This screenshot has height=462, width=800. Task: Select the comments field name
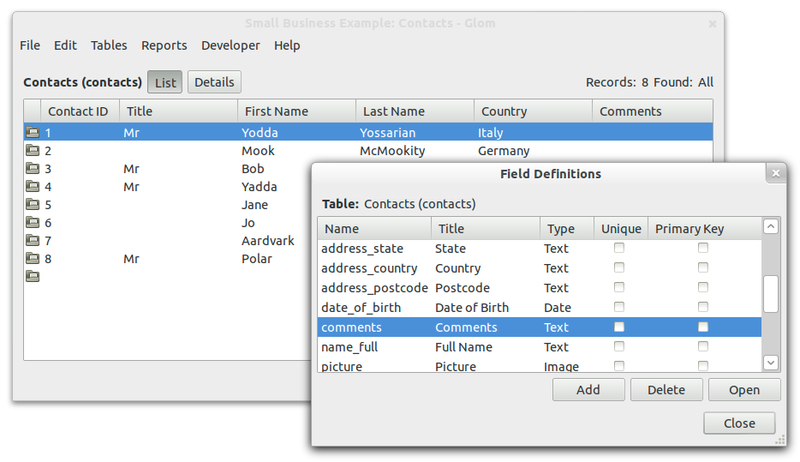351,327
